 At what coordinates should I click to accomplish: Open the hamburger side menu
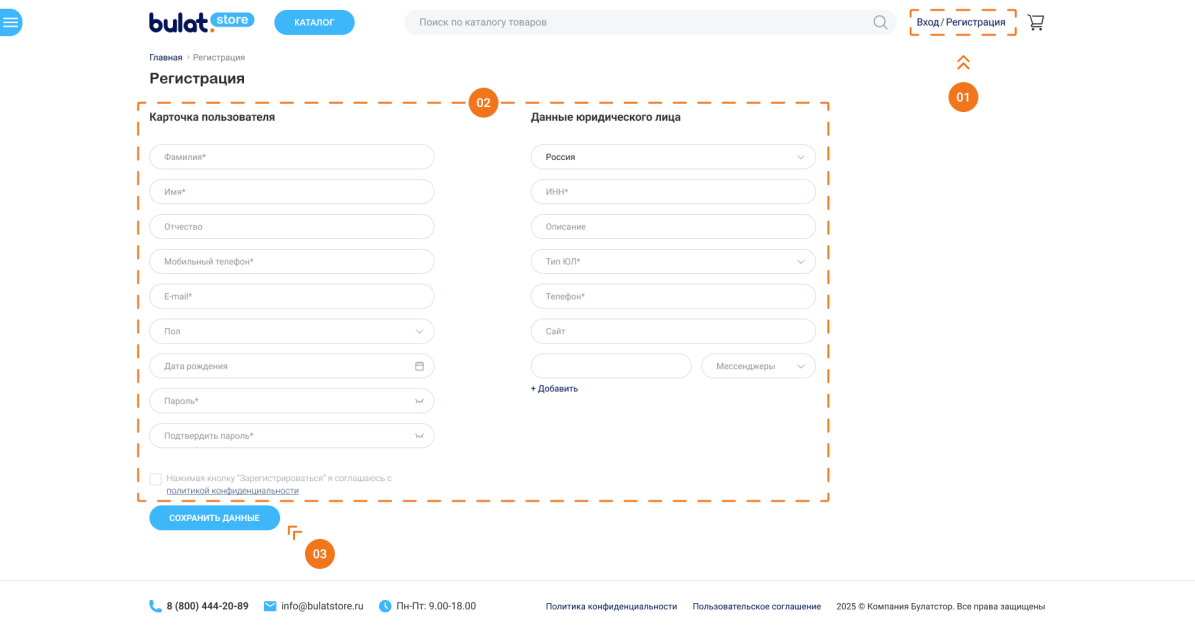click(10, 22)
